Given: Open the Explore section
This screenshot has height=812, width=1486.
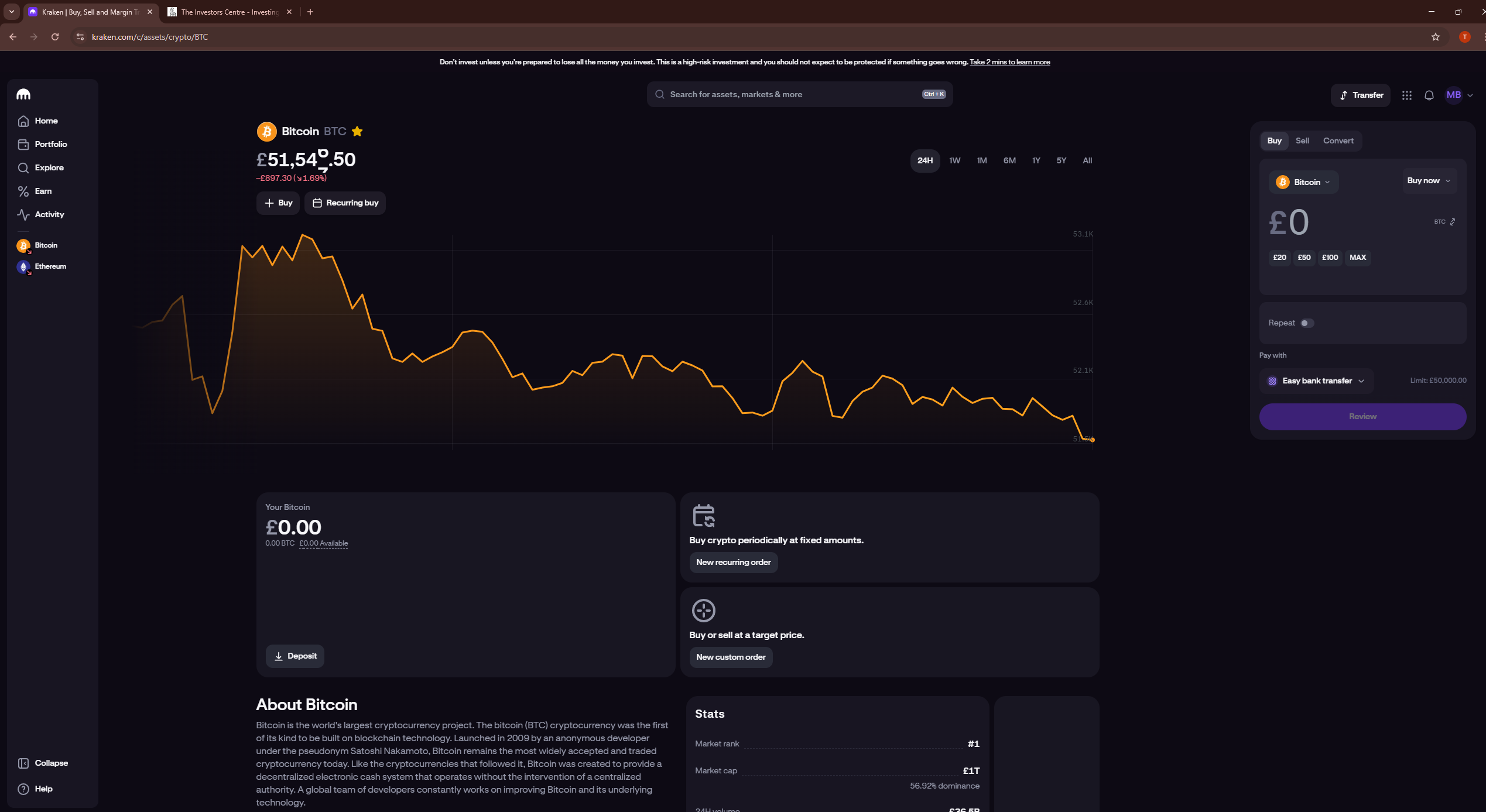Looking at the screenshot, I should click(x=41, y=167).
